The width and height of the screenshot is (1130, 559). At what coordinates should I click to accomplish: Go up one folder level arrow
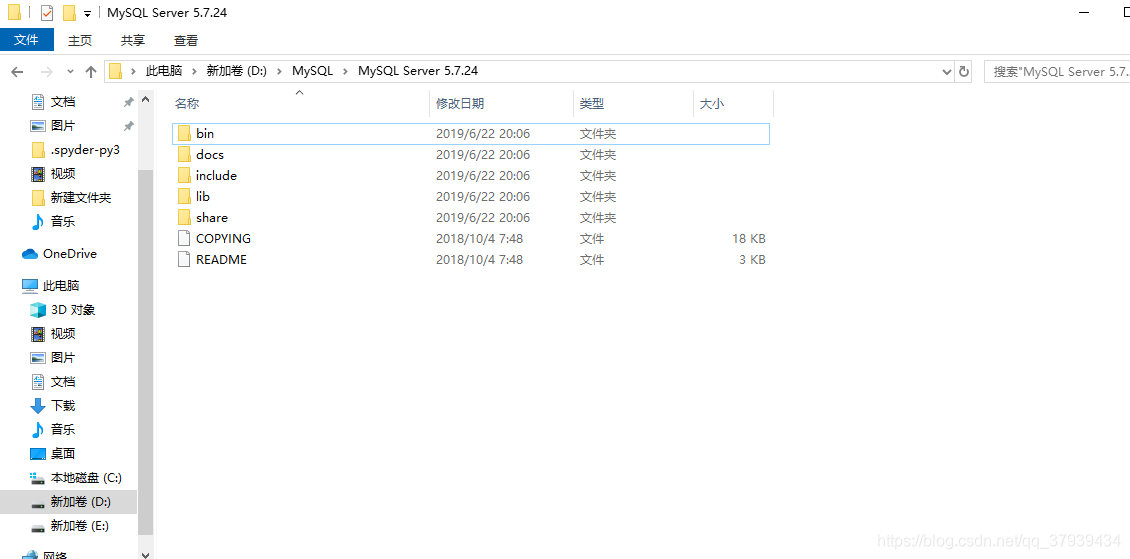point(91,71)
